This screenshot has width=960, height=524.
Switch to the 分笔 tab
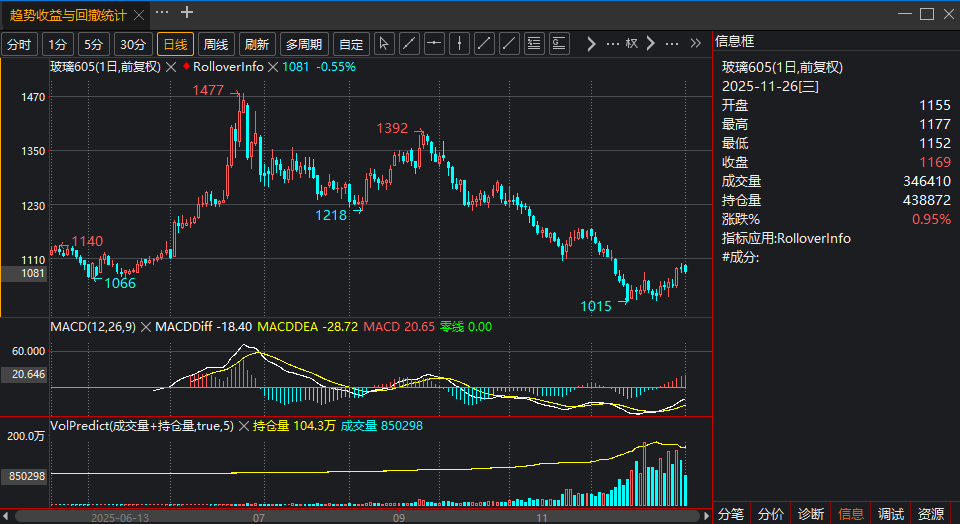(x=731, y=514)
